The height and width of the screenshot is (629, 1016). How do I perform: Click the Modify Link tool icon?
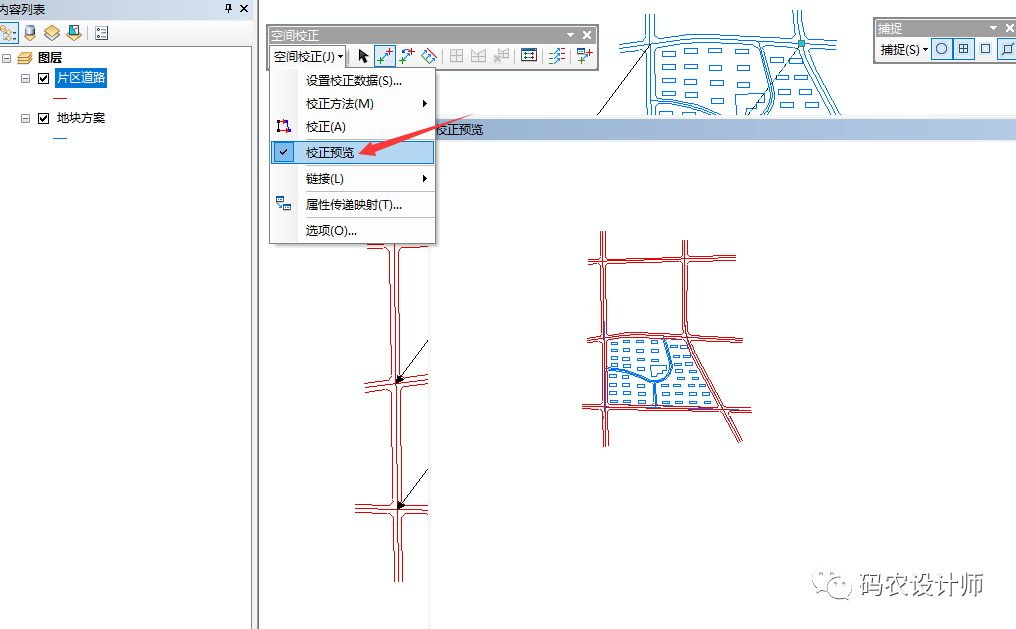pos(407,57)
